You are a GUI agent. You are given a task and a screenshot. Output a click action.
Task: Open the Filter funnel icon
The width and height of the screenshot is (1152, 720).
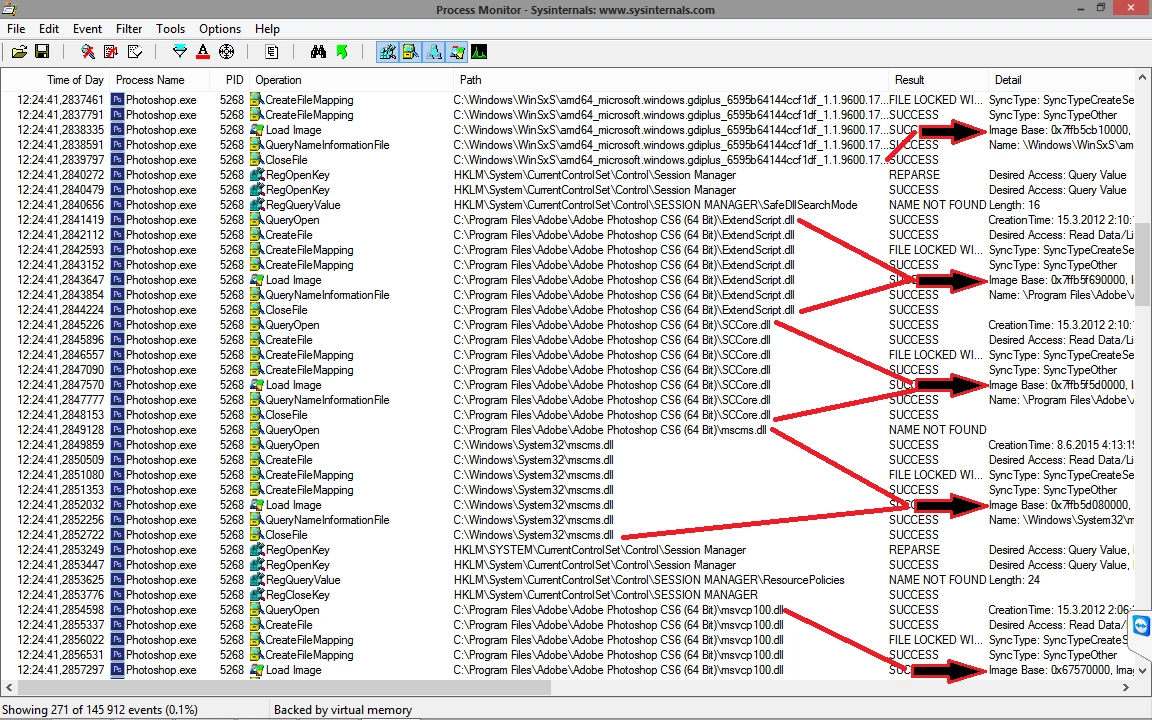coord(179,51)
